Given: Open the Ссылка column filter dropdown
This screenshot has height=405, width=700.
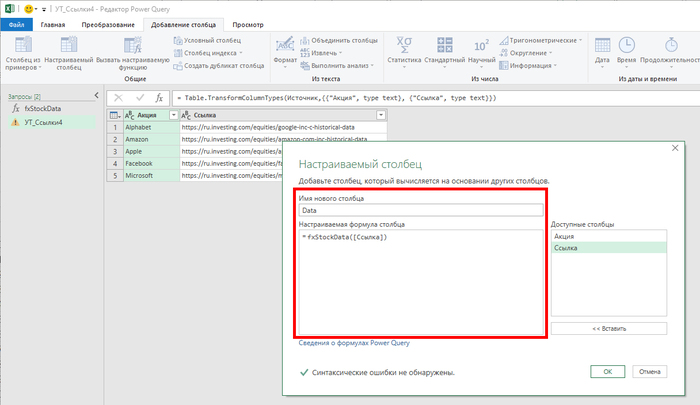Looking at the screenshot, I should (380, 115).
